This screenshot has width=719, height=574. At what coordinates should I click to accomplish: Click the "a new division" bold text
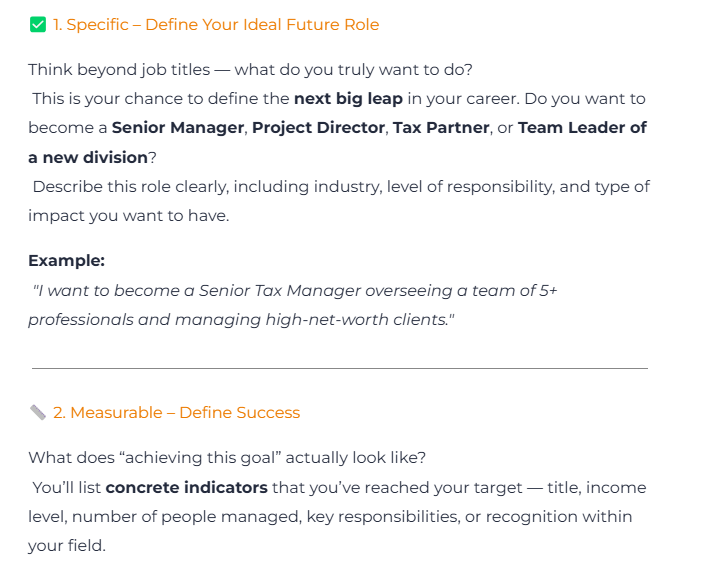point(88,157)
